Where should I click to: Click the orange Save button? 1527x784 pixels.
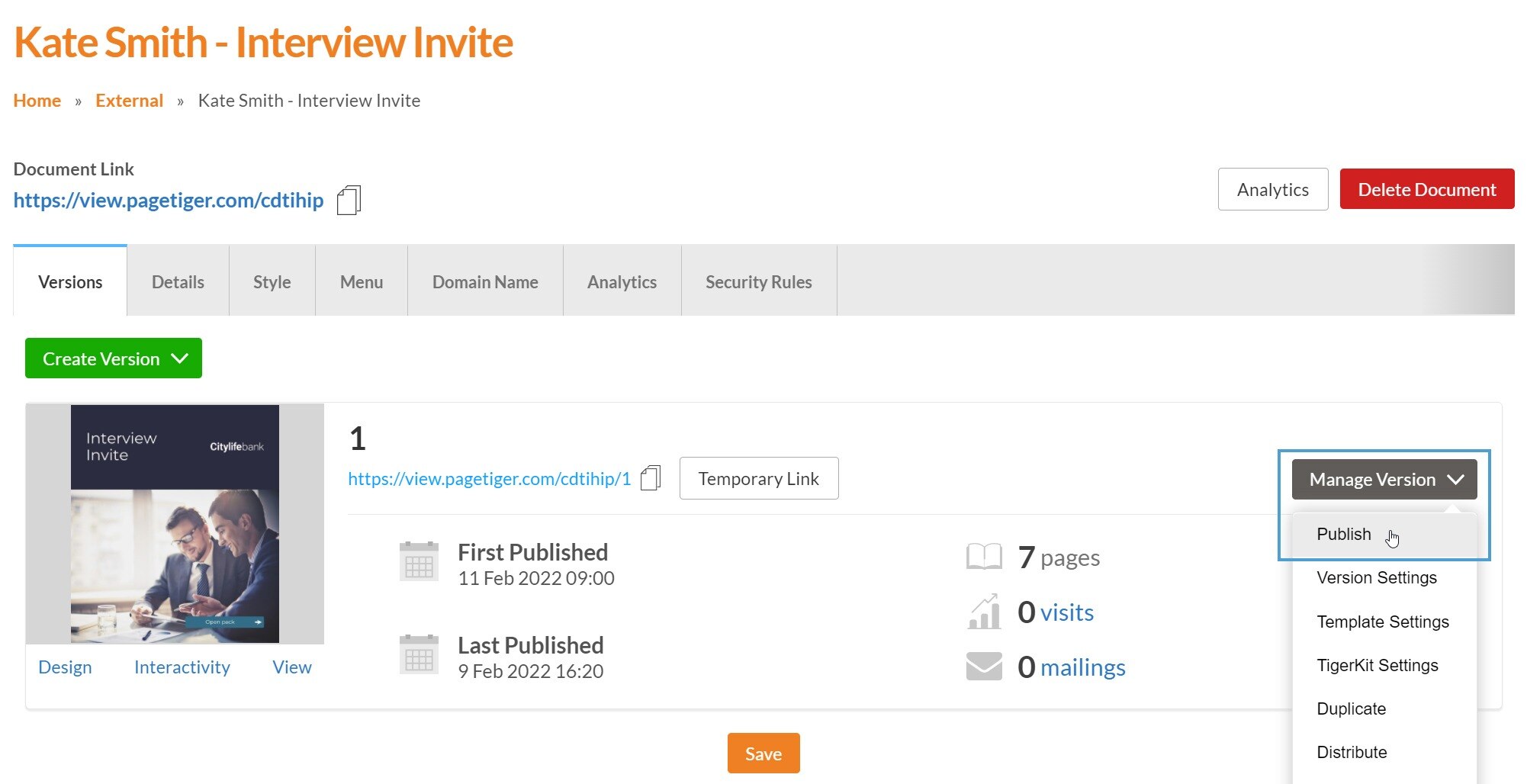click(x=763, y=753)
